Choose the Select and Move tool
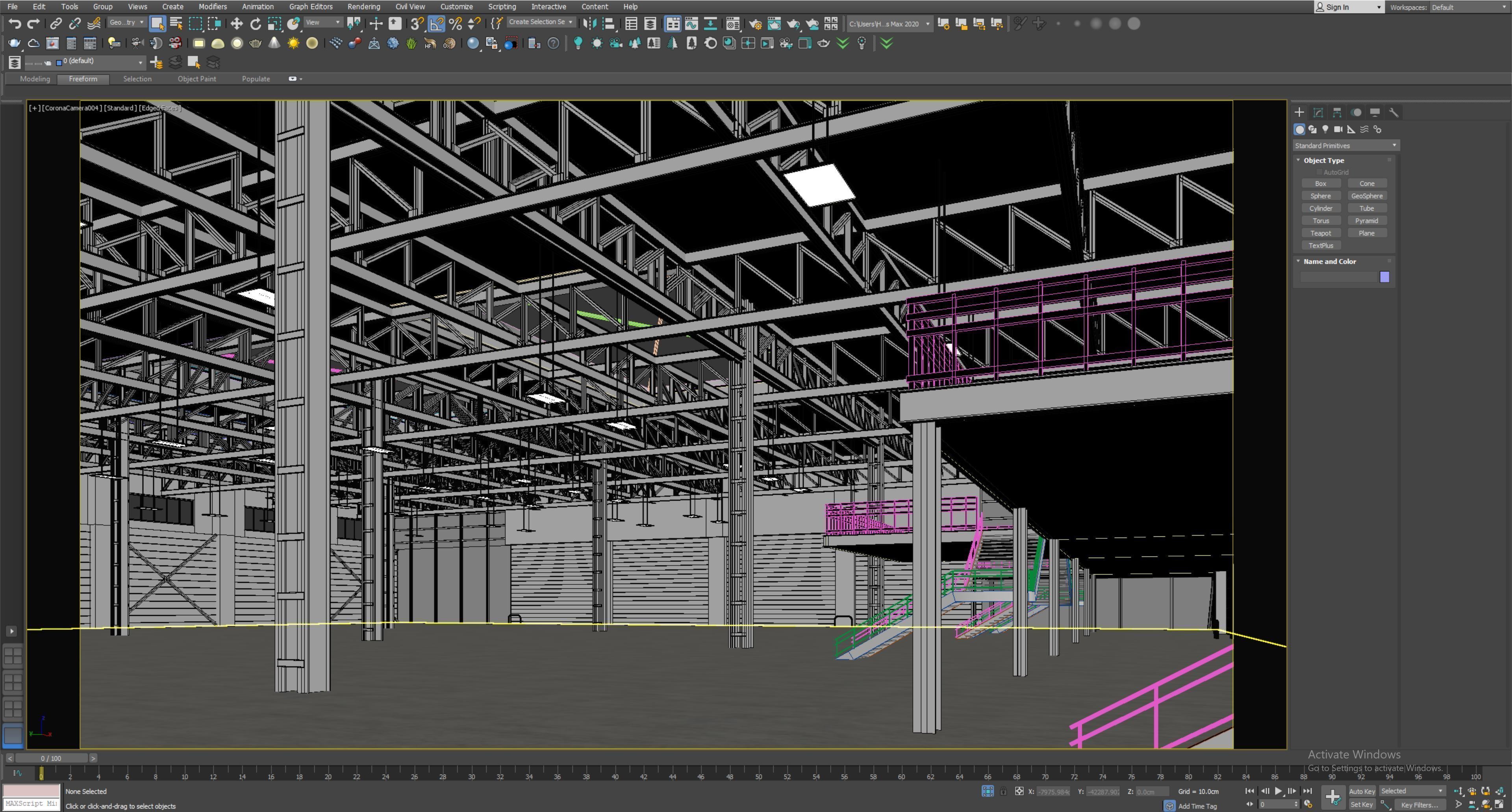This screenshot has width=1512, height=812. tap(237, 24)
